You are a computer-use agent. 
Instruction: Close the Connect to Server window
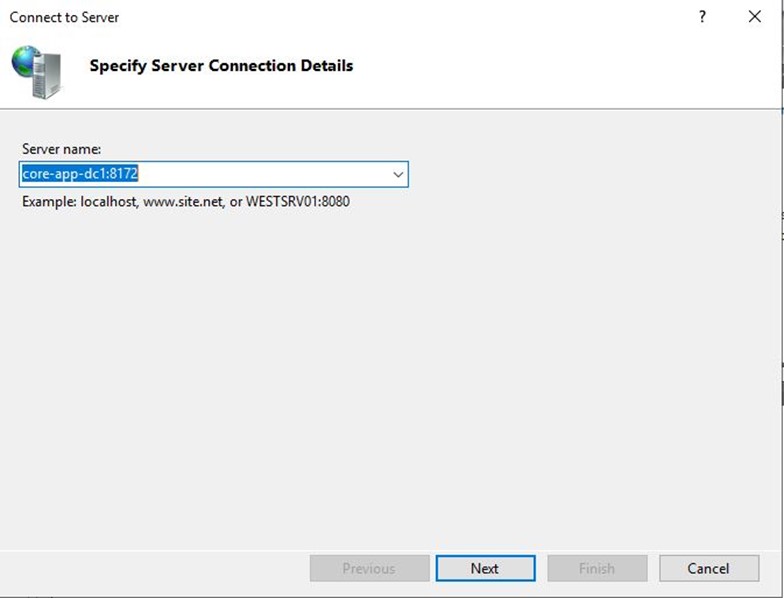(754, 17)
